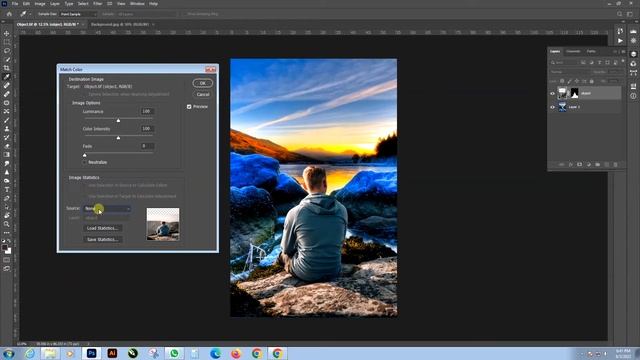The image size is (640, 360).
Task: Click the object layer mask thumbnail
Action: tap(574, 93)
